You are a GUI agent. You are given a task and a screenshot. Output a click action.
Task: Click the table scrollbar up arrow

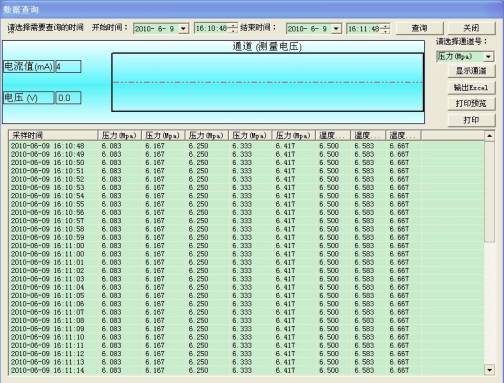(489, 136)
